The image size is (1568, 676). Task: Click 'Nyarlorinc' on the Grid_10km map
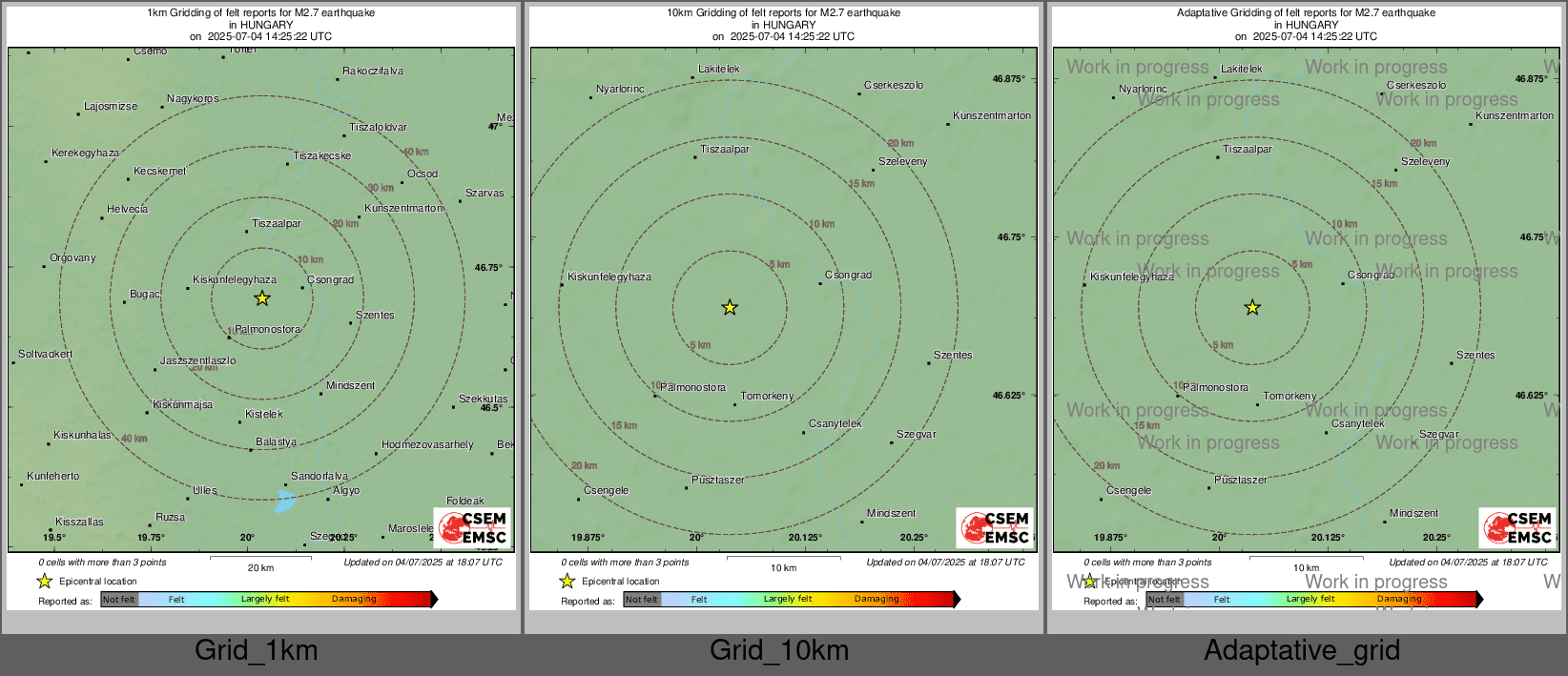[620, 90]
